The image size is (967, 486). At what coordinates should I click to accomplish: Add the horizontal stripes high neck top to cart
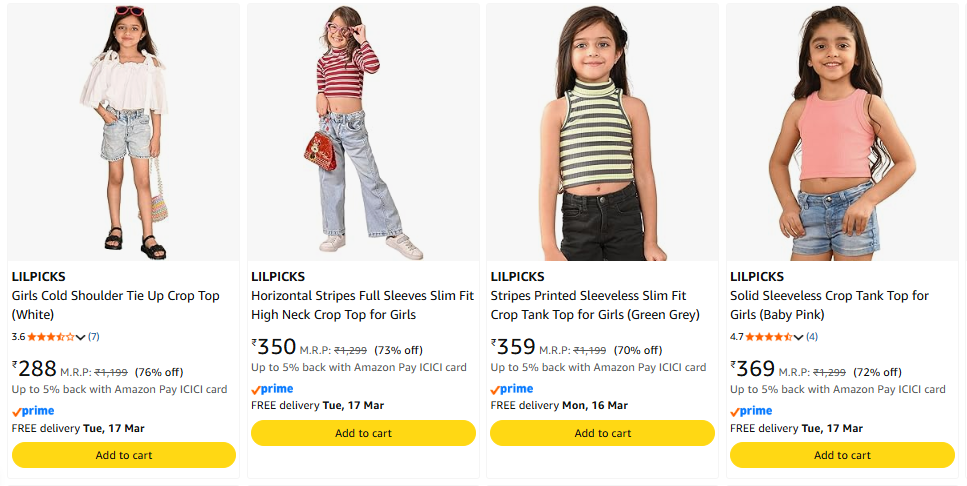tap(363, 433)
